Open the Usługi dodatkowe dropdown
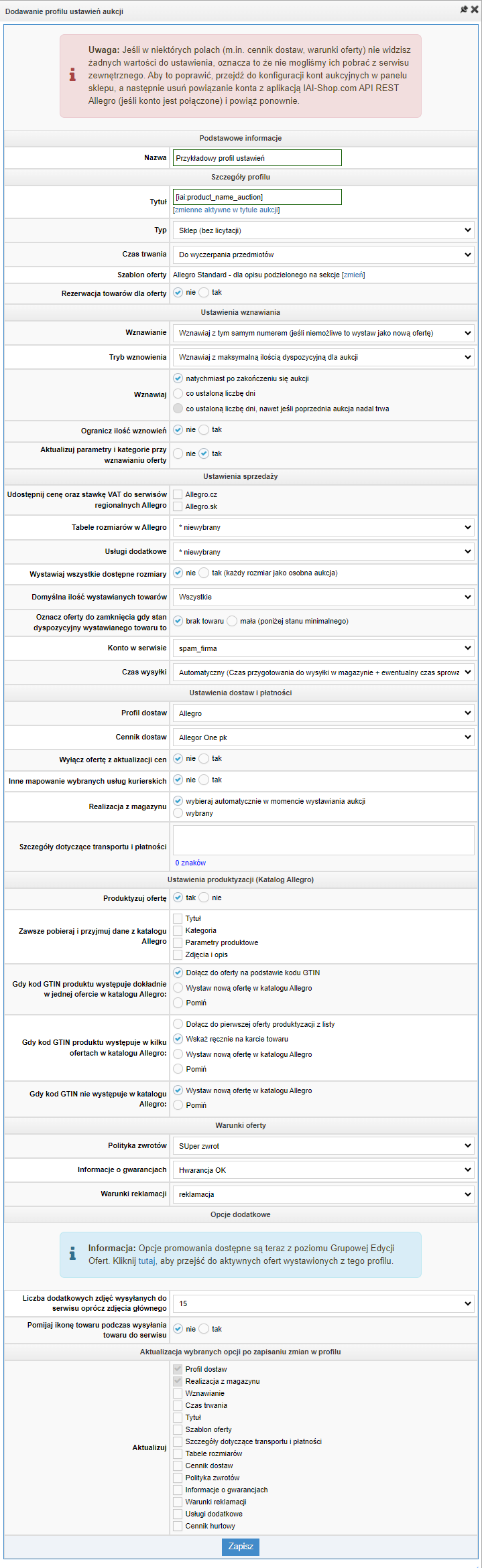Screen dimensions: 482x1568 click(324, 552)
